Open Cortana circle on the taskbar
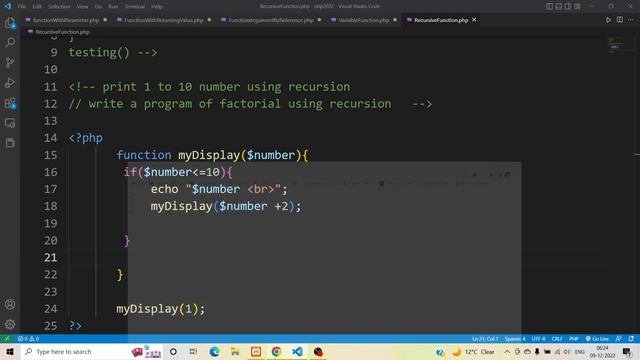640x360 pixels. click(173, 351)
